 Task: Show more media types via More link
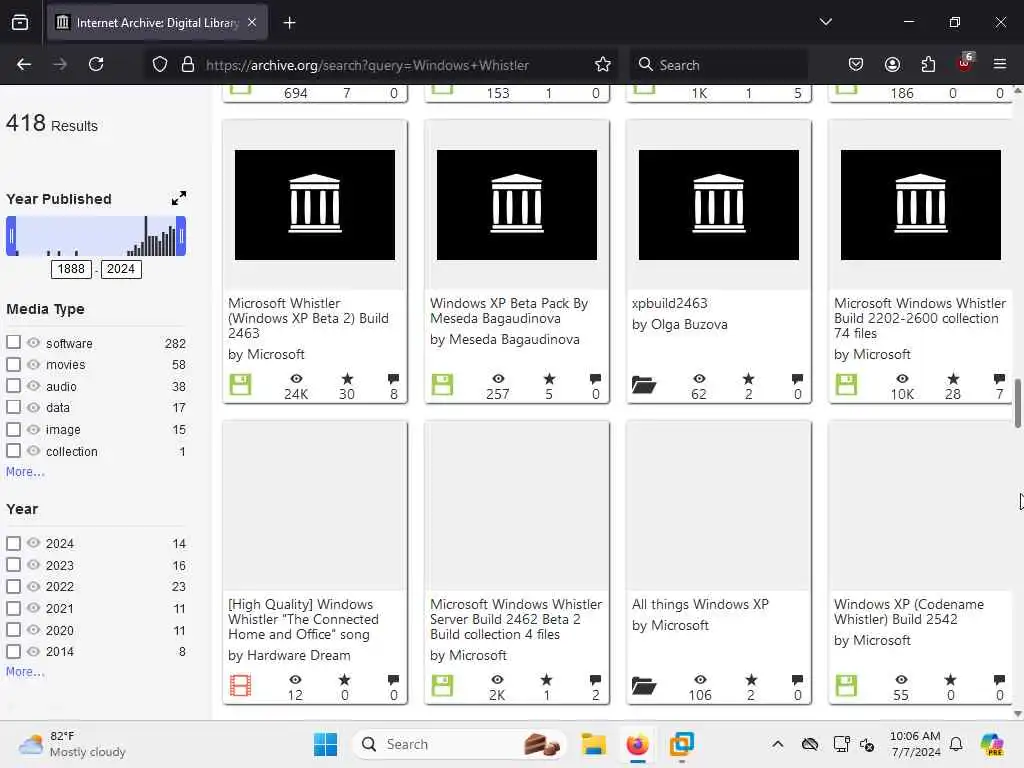[25, 472]
